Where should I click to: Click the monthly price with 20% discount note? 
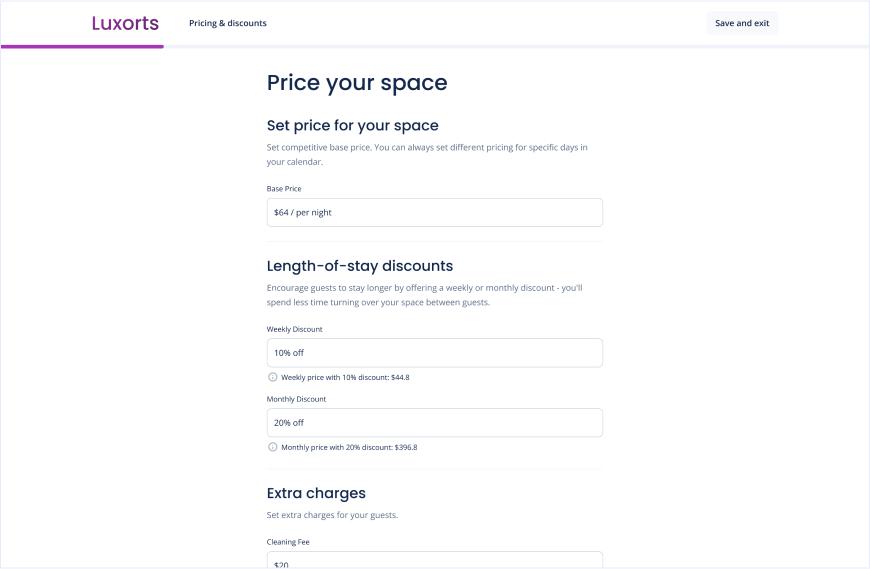click(349, 447)
